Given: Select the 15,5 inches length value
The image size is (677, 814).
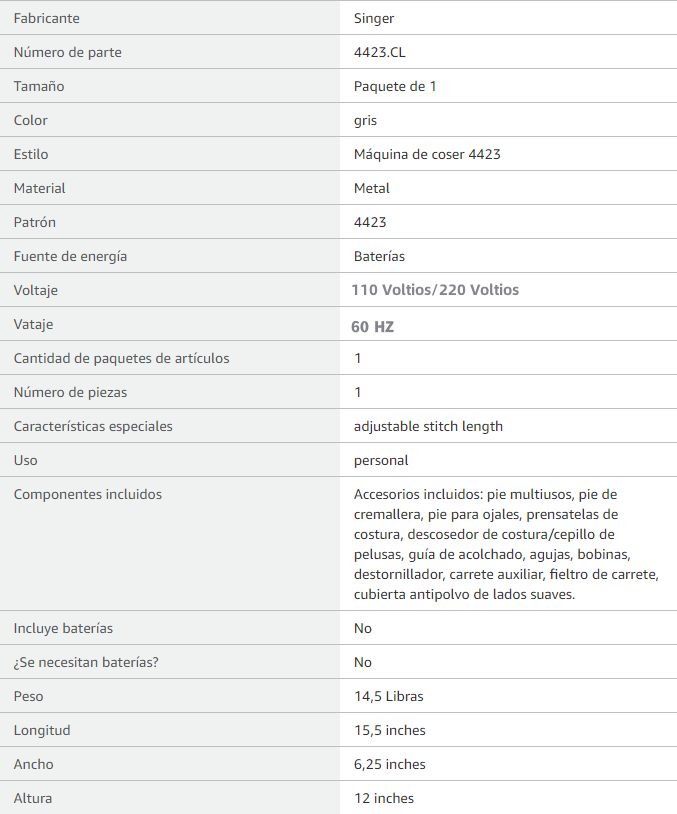Looking at the screenshot, I should pos(390,730).
